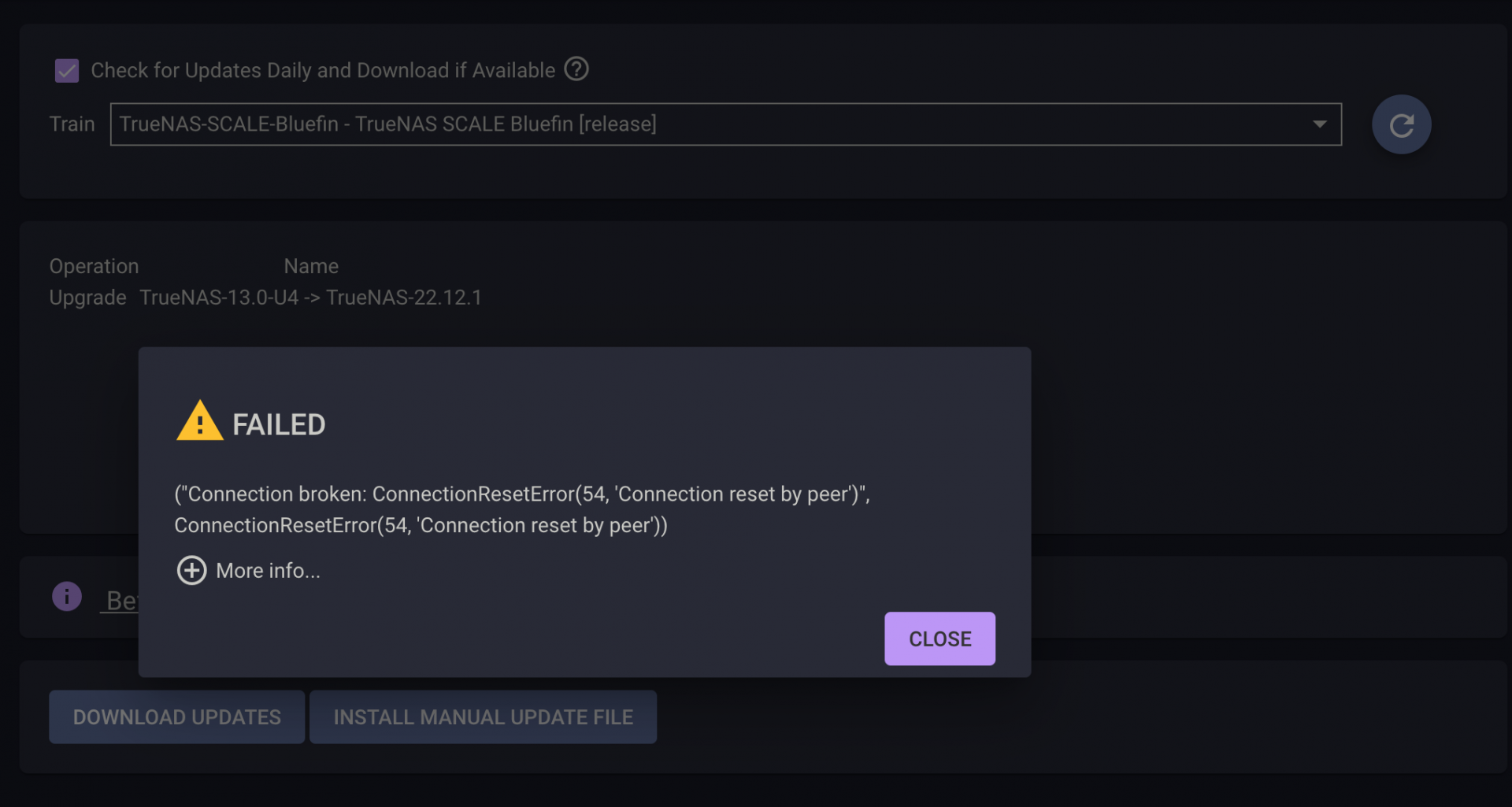Screen dimensions: 1512x807
Task: Click Install Manual Update File button
Action: tap(483, 717)
